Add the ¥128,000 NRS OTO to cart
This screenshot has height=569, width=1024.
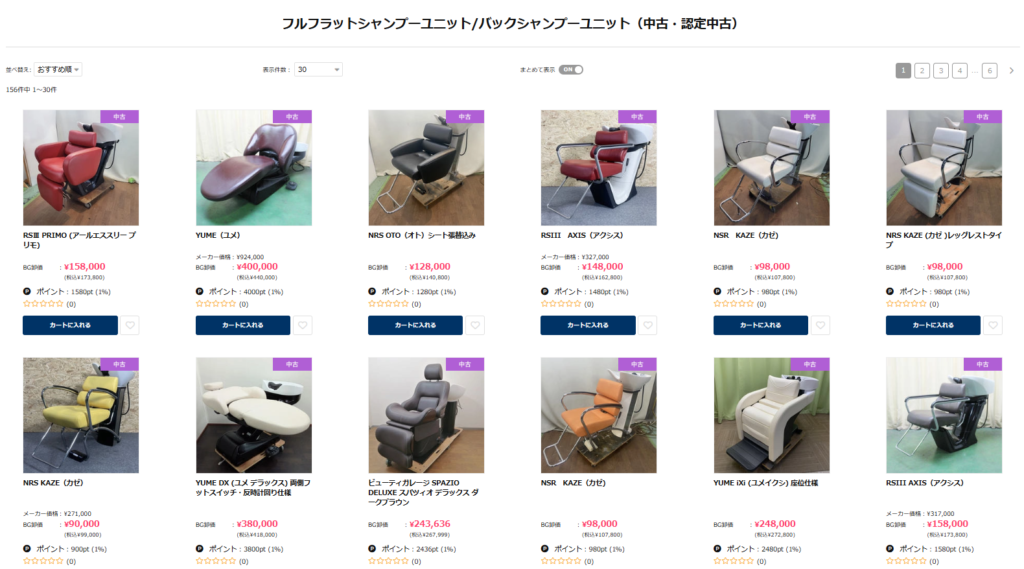(415, 325)
